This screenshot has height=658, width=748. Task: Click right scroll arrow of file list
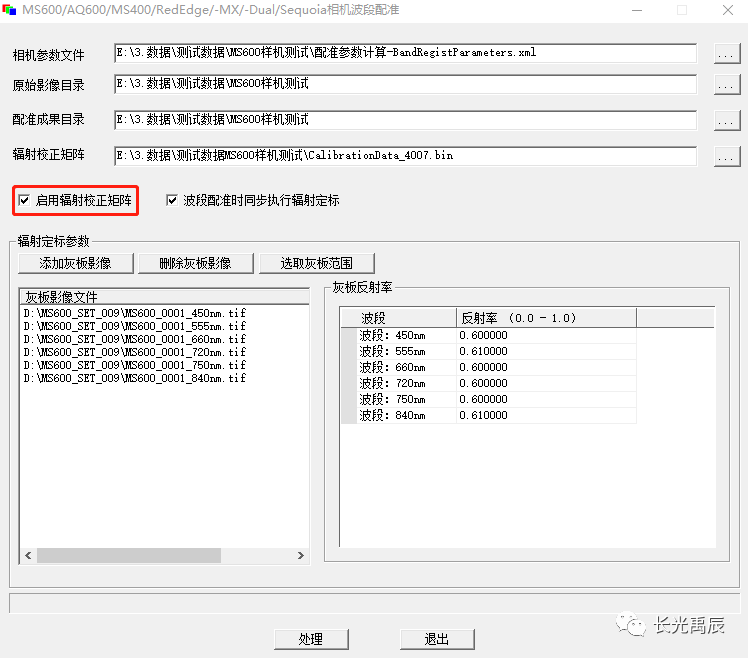301,556
